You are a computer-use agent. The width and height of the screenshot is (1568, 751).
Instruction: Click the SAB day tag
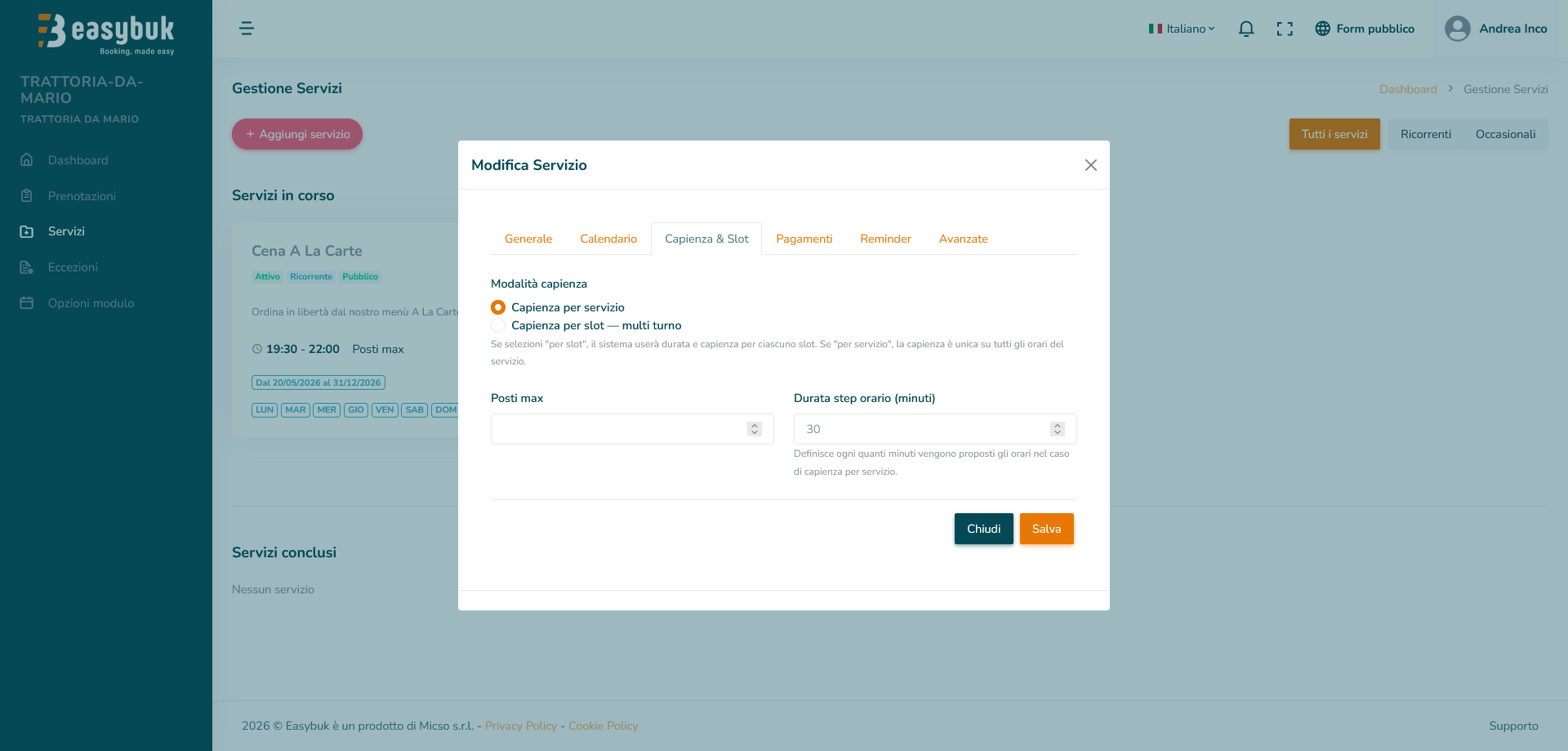(415, 410)
